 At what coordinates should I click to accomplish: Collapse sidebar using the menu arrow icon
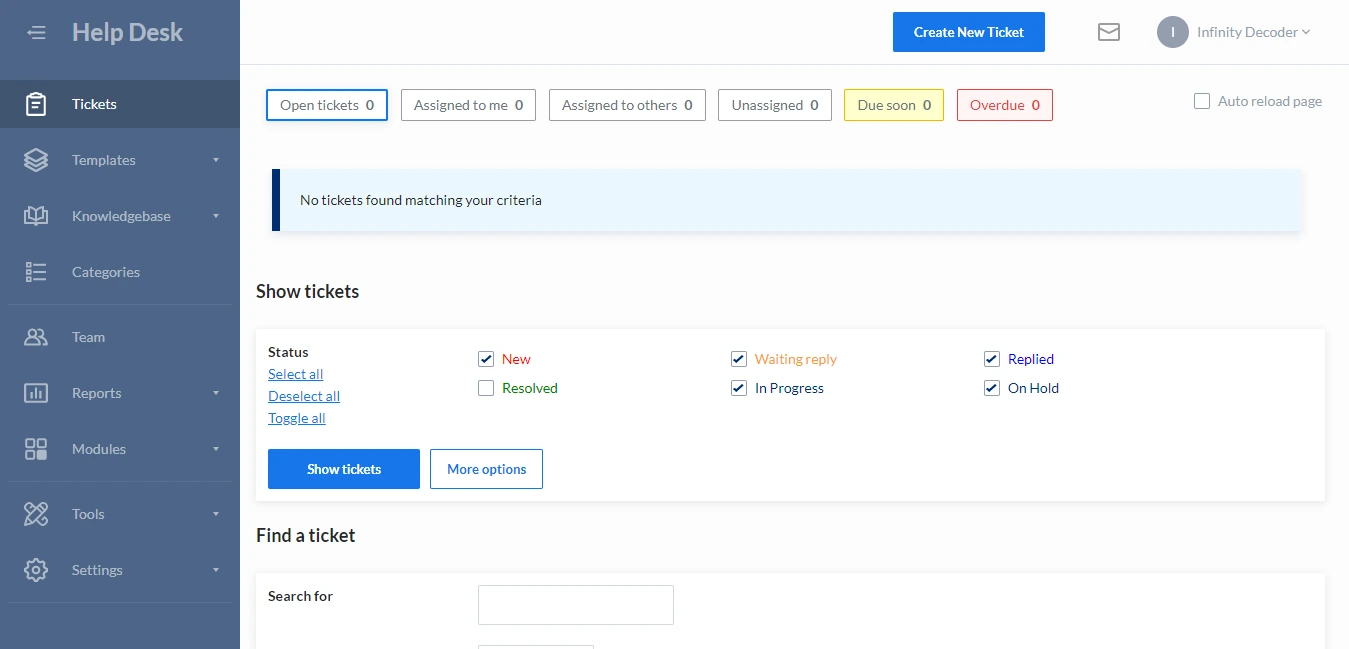click(36, 33)
